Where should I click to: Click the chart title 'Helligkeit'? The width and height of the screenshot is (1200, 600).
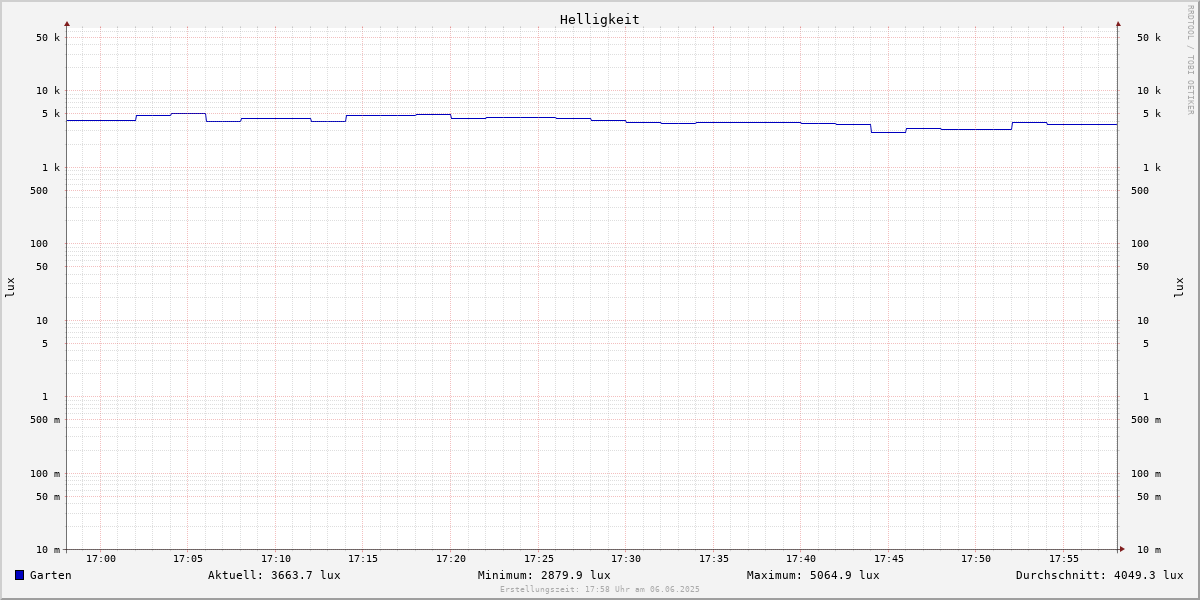(600, 19)
